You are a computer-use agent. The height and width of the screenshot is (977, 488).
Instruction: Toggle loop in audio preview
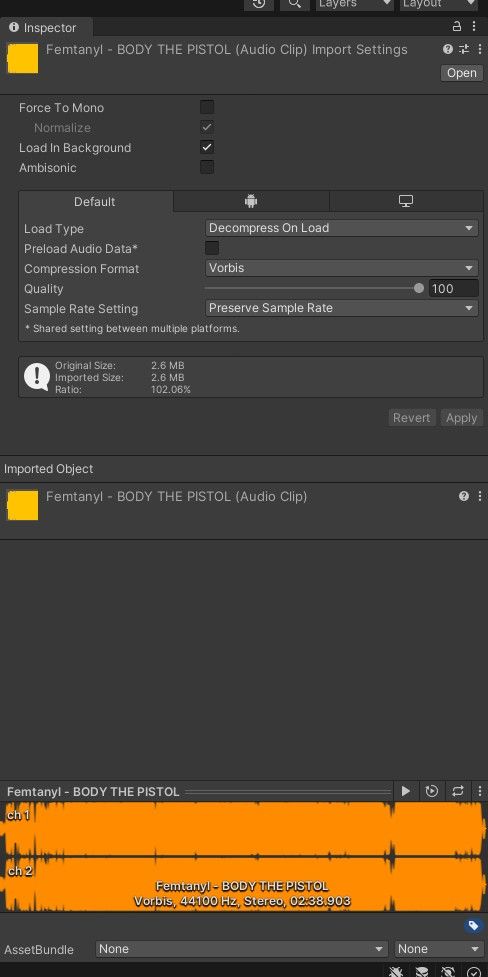pos(458,791)
